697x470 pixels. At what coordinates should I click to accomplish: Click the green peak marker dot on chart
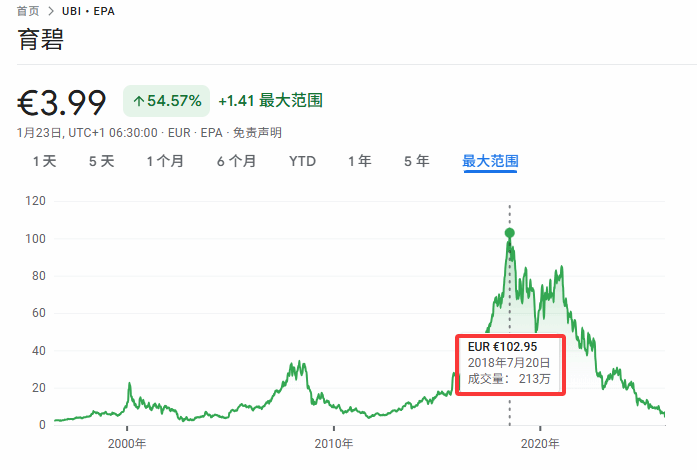click(x=510, y=233)
